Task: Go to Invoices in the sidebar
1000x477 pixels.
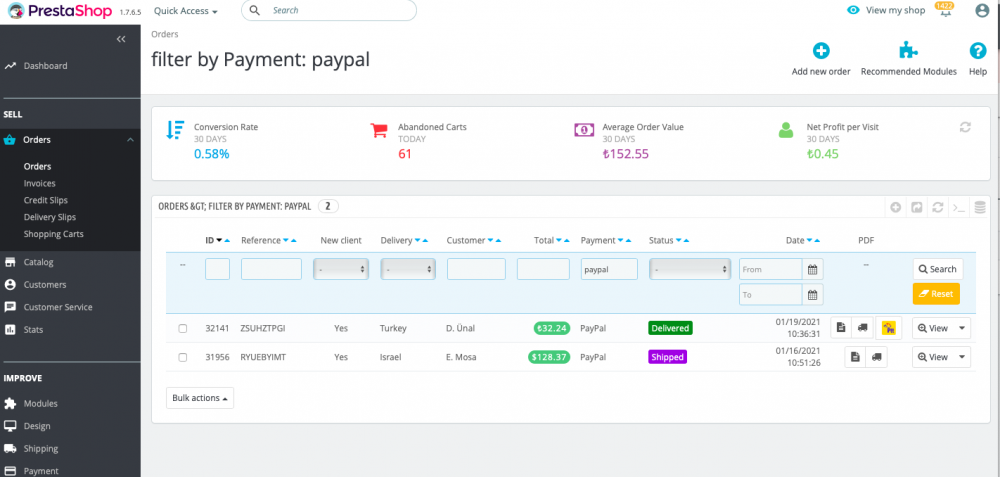Action: (x=40, y=184)
